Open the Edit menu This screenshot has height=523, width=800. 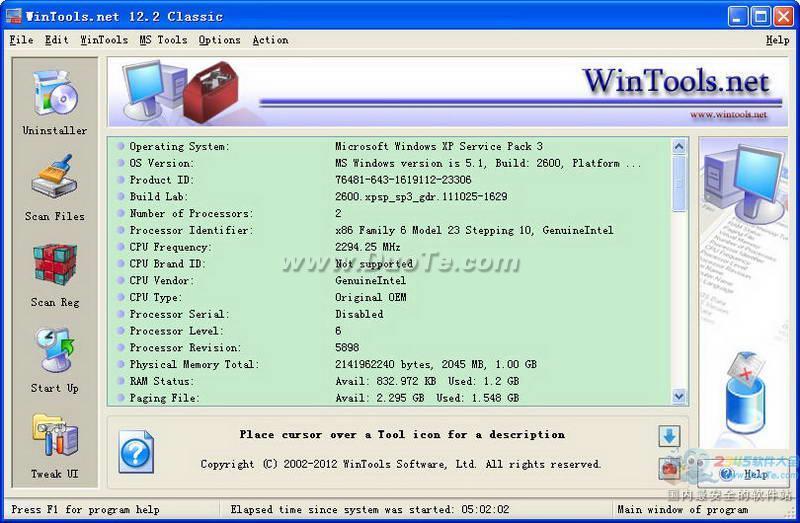(56, 40)
